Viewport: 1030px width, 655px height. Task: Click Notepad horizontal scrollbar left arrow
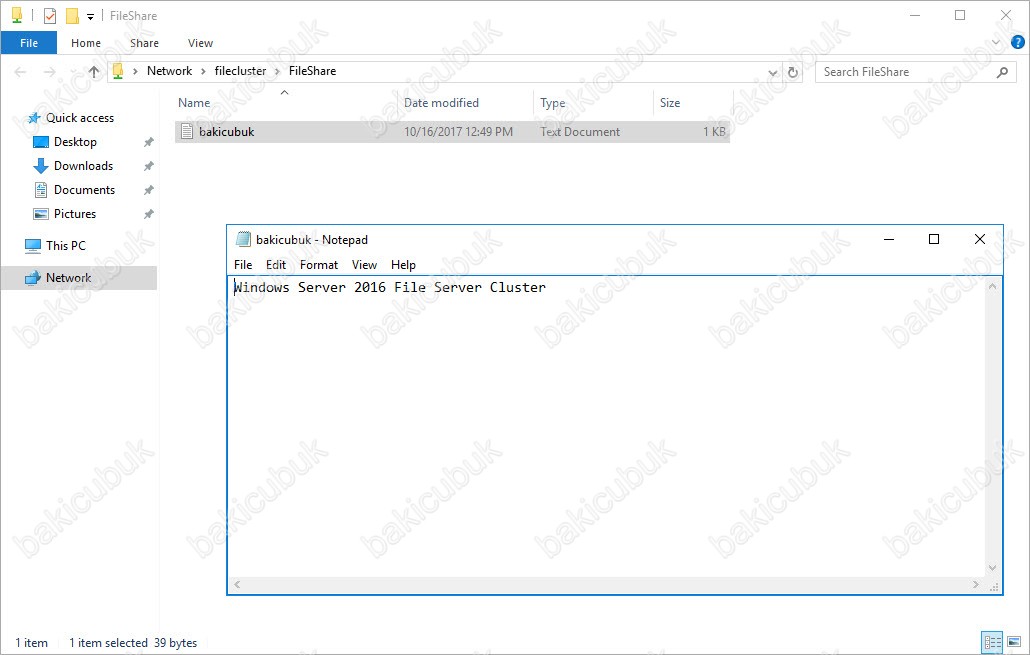[237, 585]
